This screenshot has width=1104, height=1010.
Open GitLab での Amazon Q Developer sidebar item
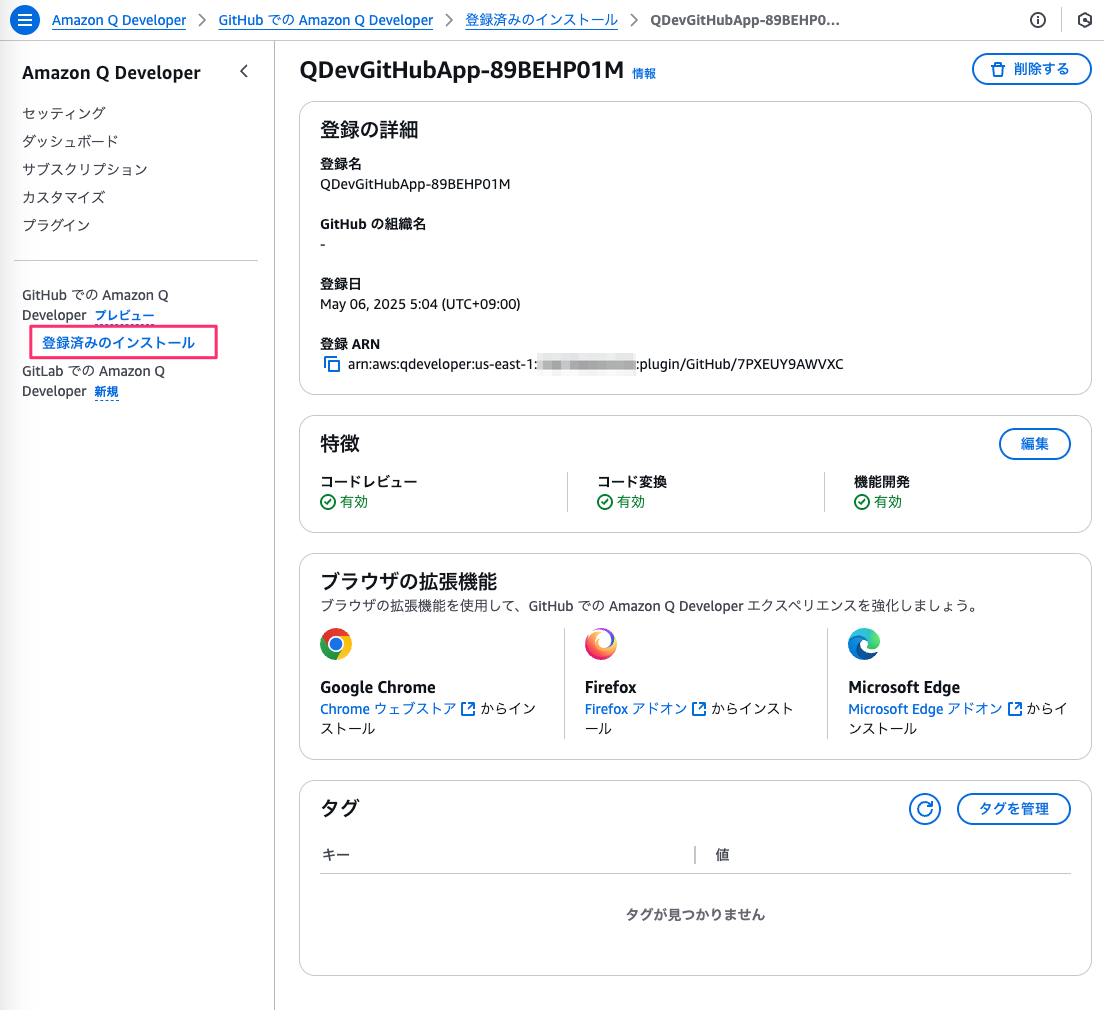click(93, 381)
